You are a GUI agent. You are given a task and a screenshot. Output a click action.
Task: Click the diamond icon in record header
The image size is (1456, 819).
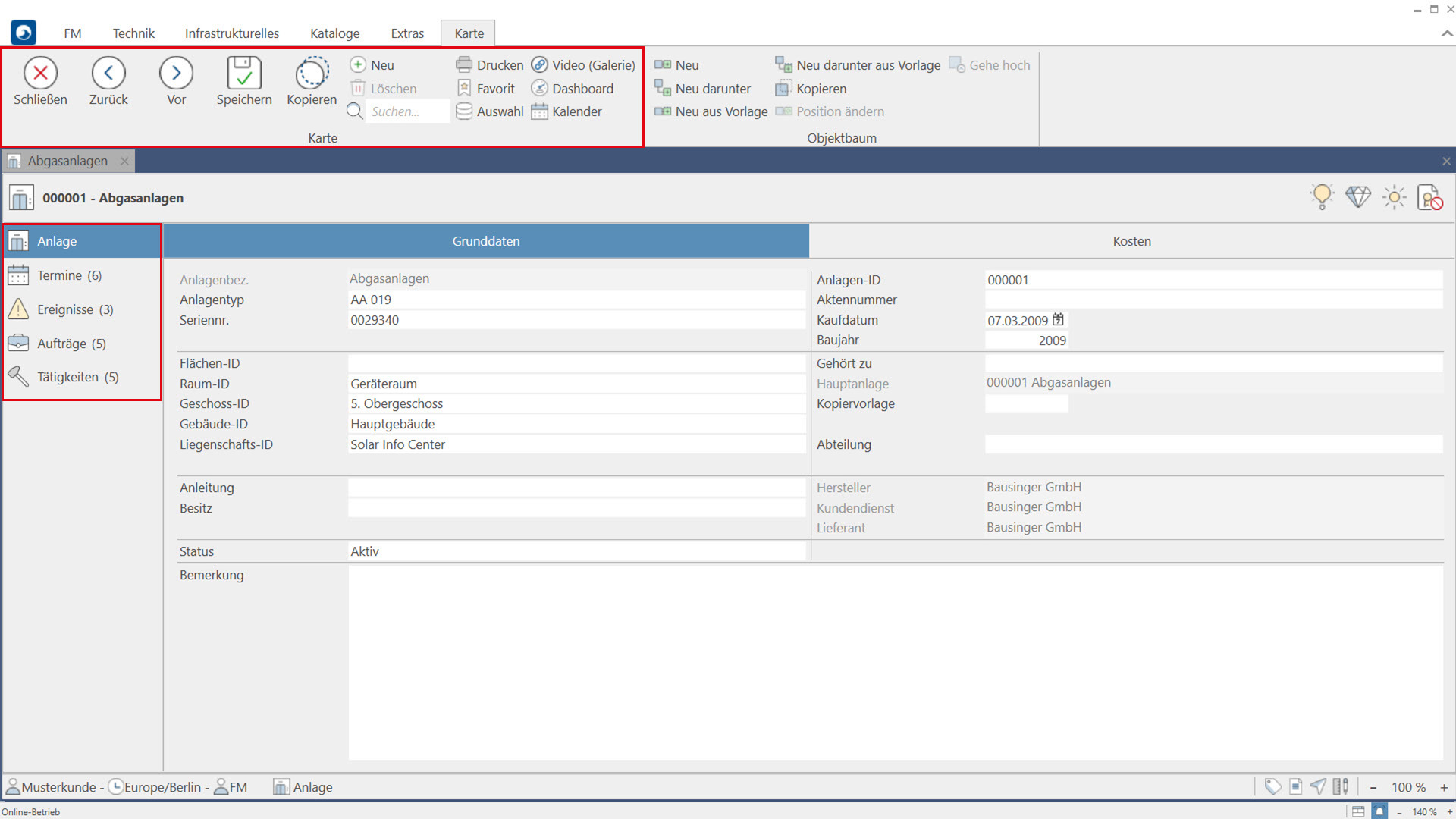1357,197
